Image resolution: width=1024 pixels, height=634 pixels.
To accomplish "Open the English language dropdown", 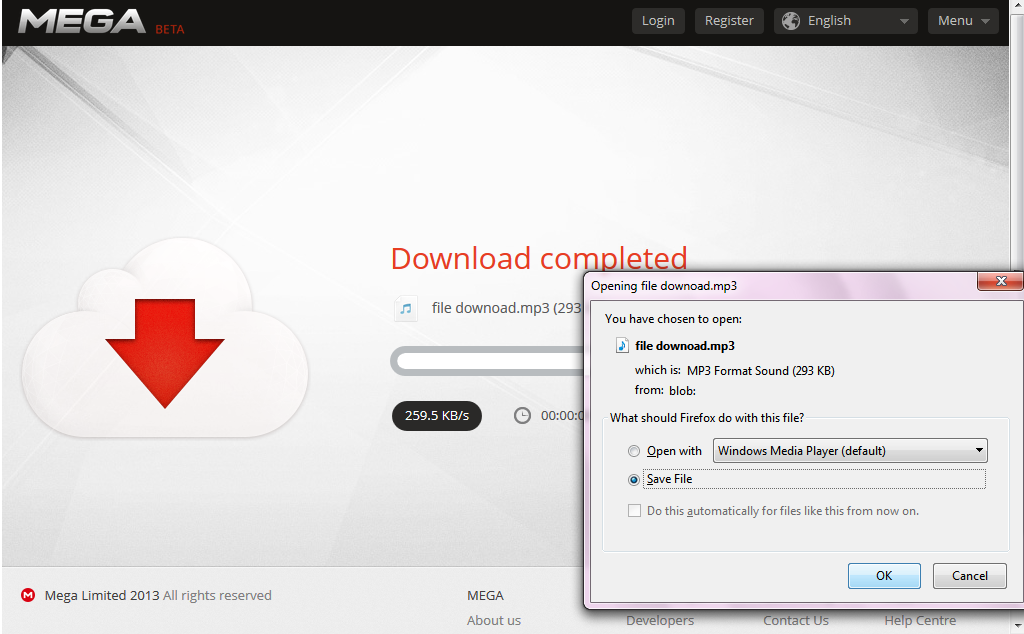I will (845, 21).
